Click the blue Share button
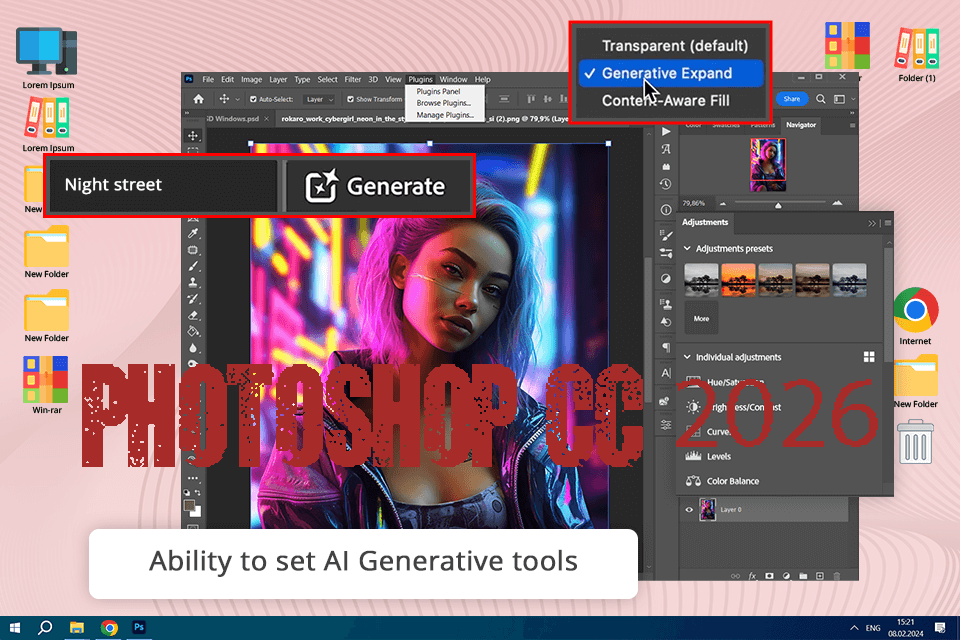The height and width of the screenshot is (640, 960). [x=792, y=99]
